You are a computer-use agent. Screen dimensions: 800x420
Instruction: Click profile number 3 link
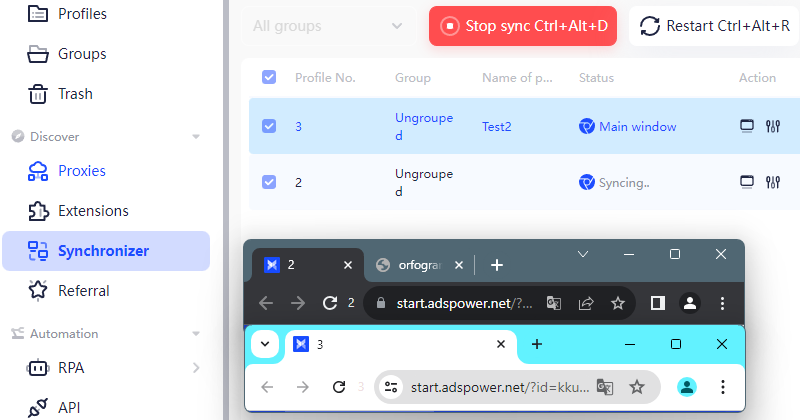pos(298,127)
